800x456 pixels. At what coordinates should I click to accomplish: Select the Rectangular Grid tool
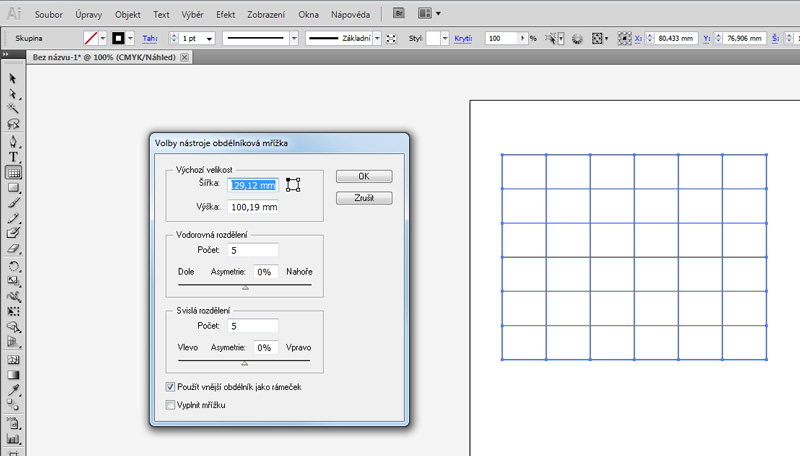pos(14,171)
